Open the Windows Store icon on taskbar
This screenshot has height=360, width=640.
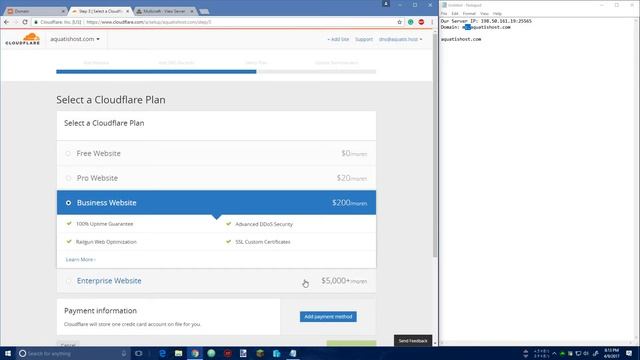click(x=276, y=353)
